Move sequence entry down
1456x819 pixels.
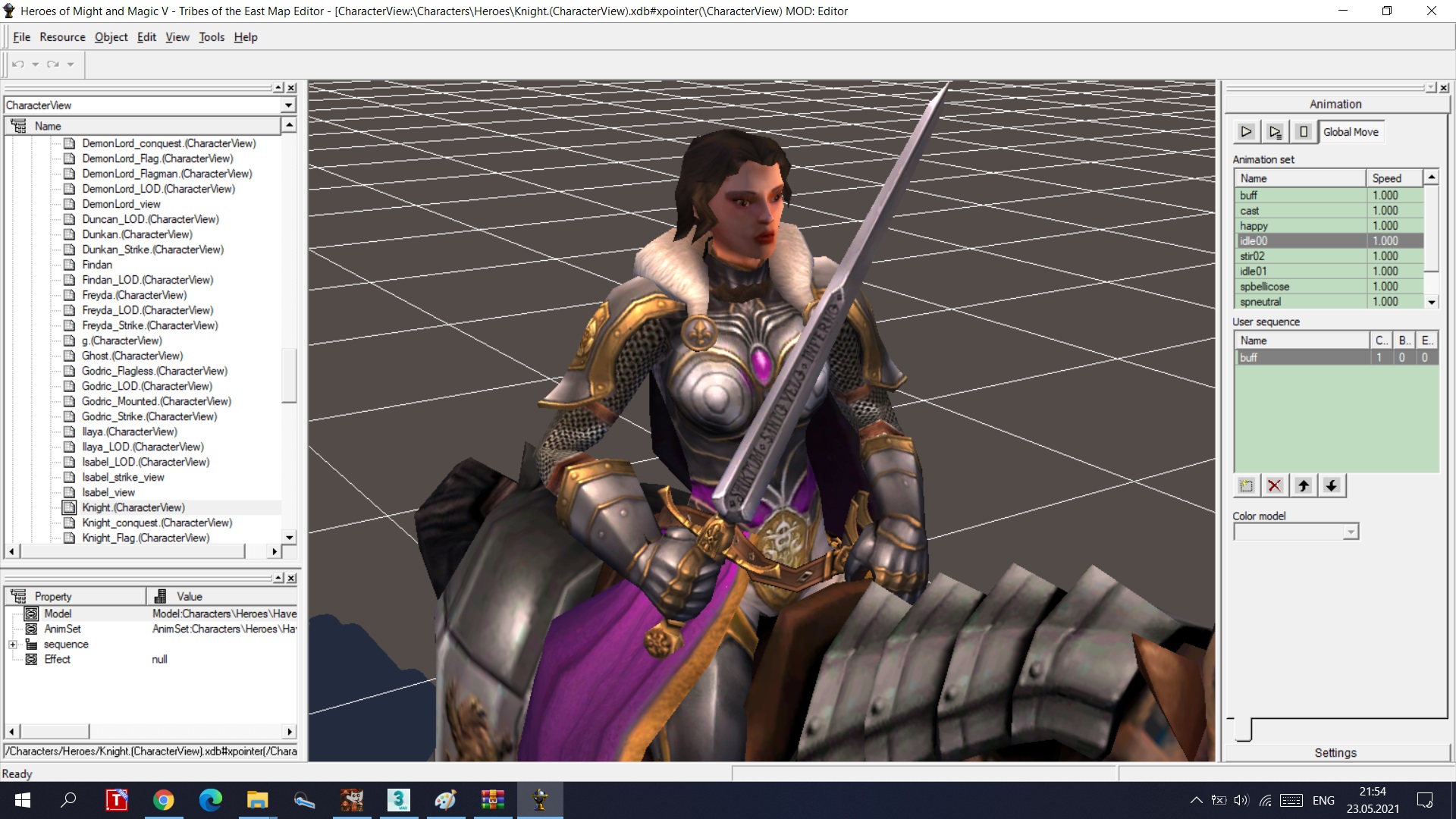1332,485
